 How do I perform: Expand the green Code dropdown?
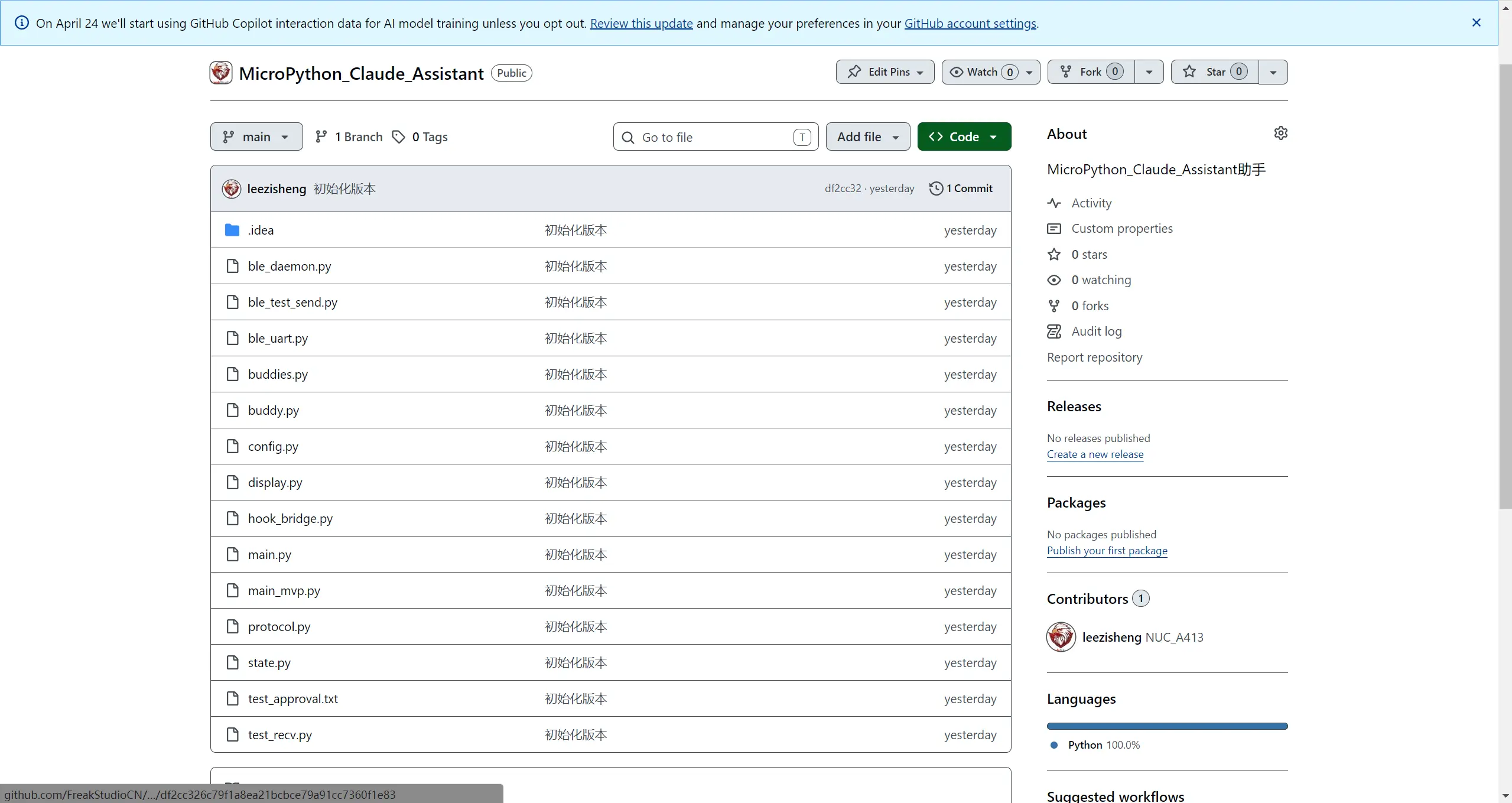pyautogui.click(x=964, y=137)
